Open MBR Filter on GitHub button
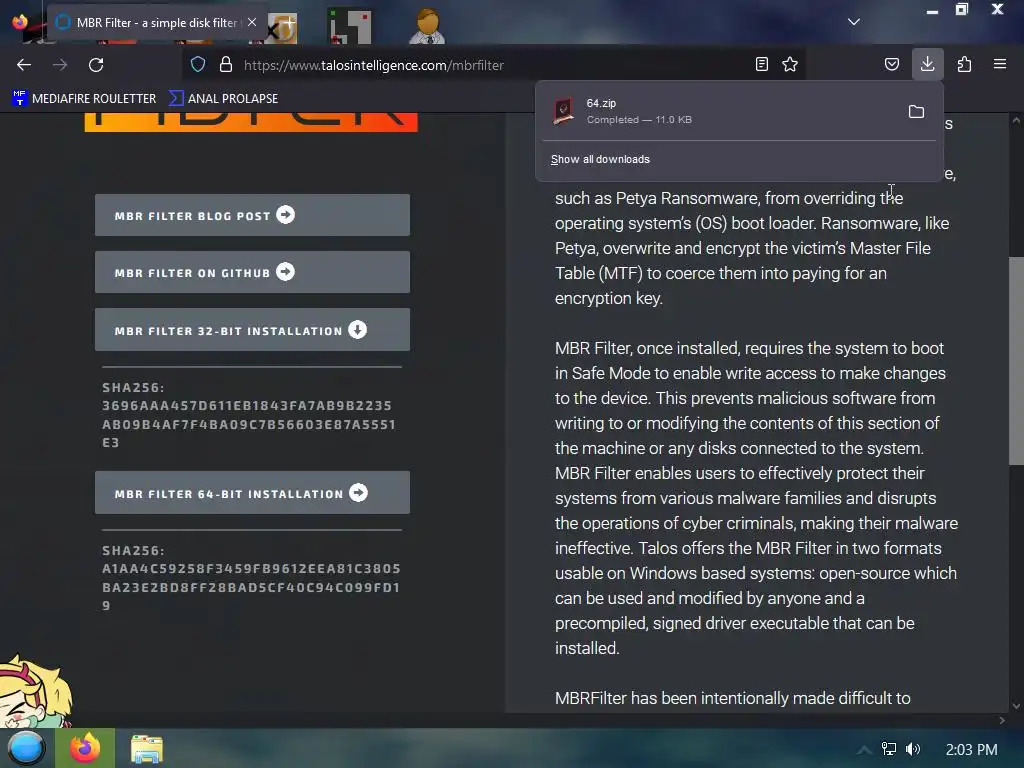 [252, 272]
